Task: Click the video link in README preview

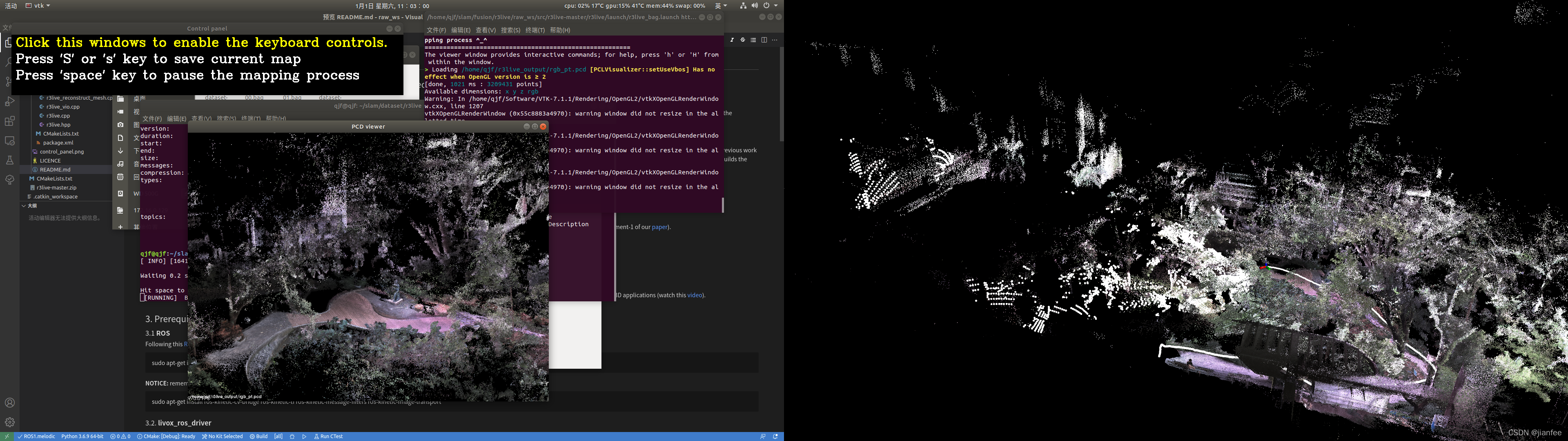Action: 695,295
